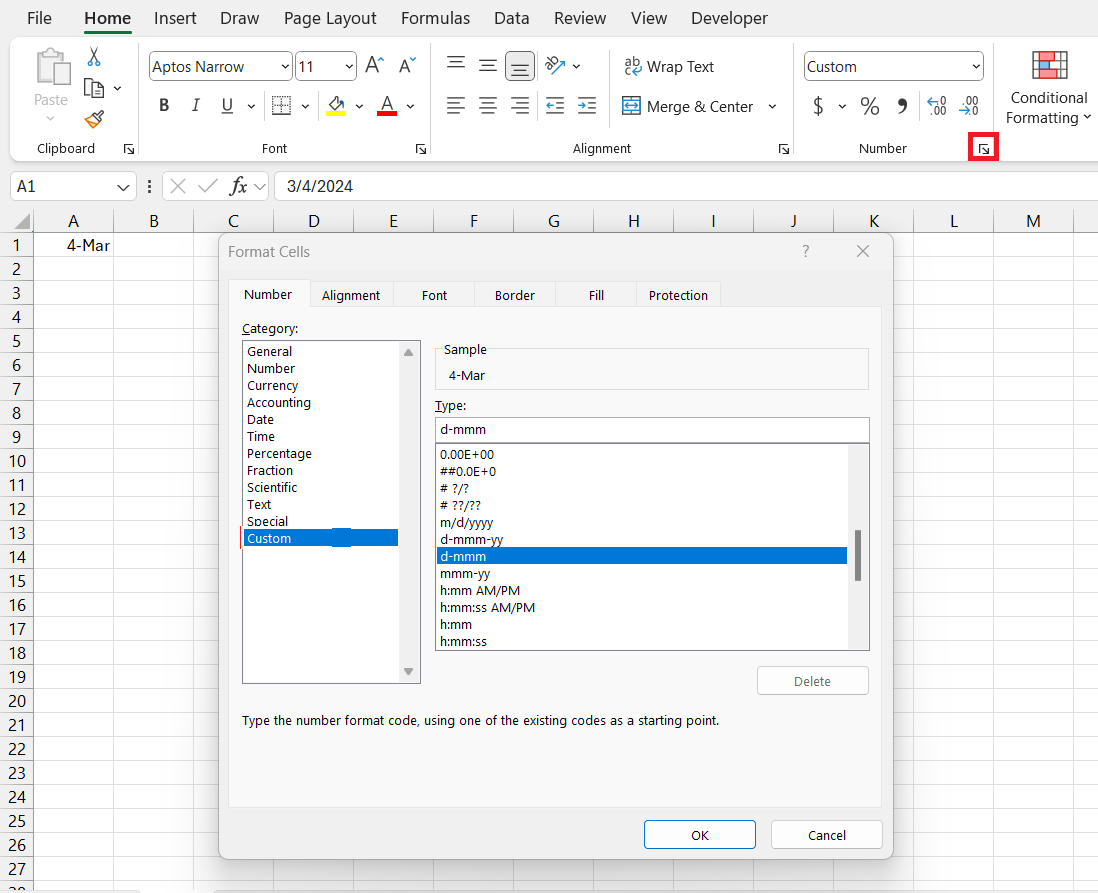The width and height of the screenshot is (1098, 893).
Task: Center text horizontally
Action: pyautogui.click(x=488, y=106)
